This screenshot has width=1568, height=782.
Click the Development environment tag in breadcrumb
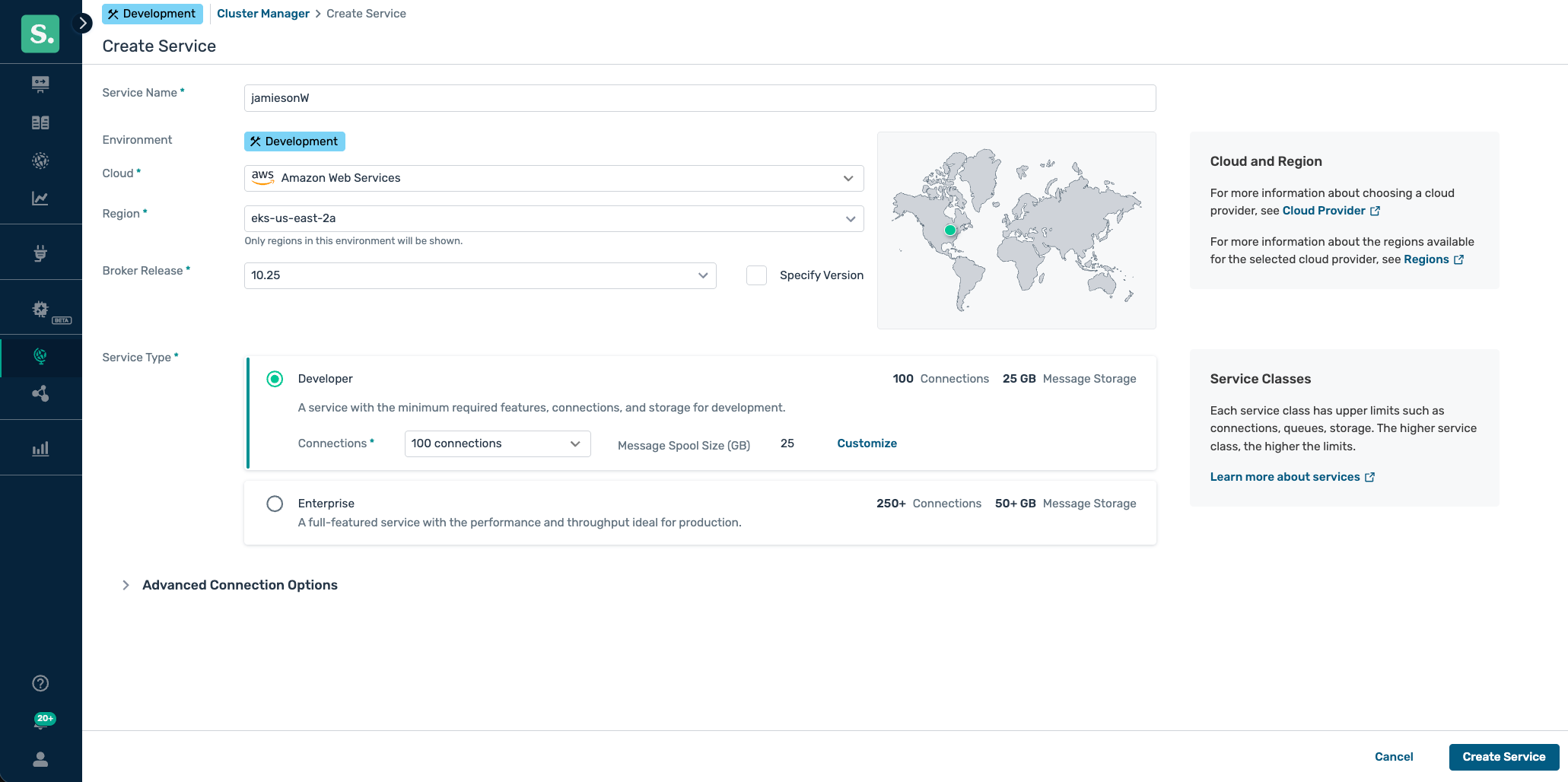152,14
